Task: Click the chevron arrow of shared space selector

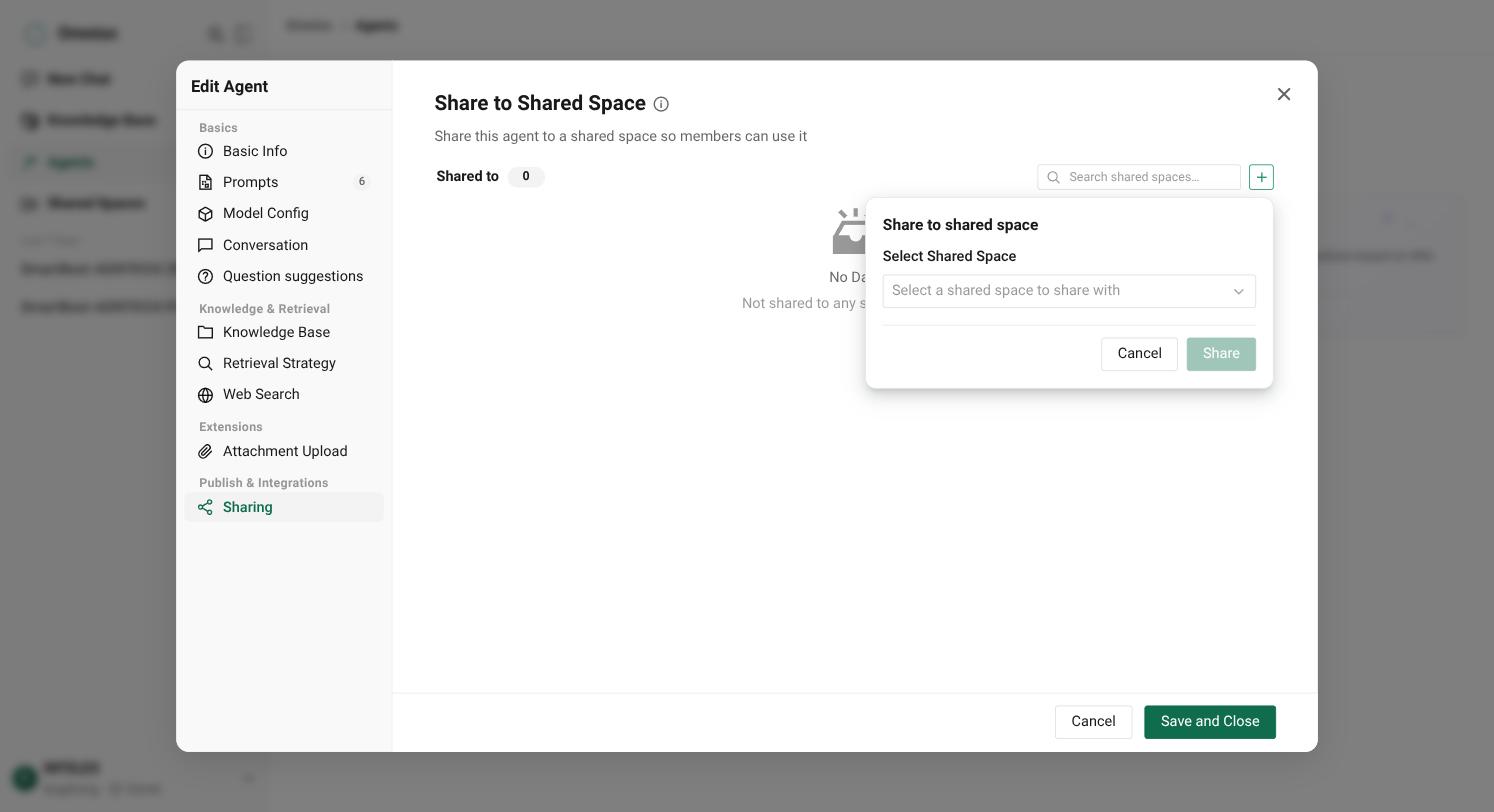Action: click(1238, 291)
